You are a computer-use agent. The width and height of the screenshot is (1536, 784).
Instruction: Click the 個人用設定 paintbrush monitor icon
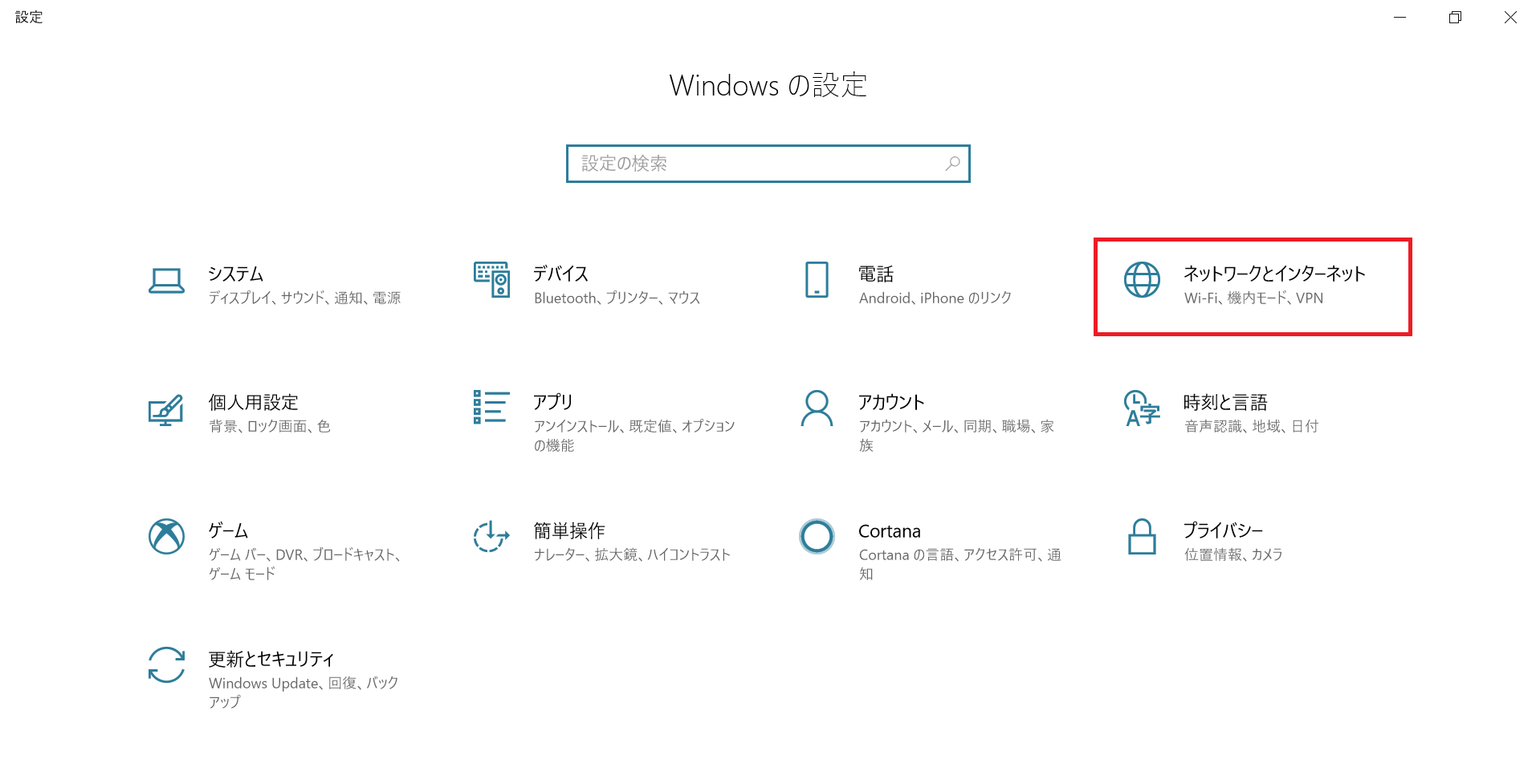click(x=166, y=409)
